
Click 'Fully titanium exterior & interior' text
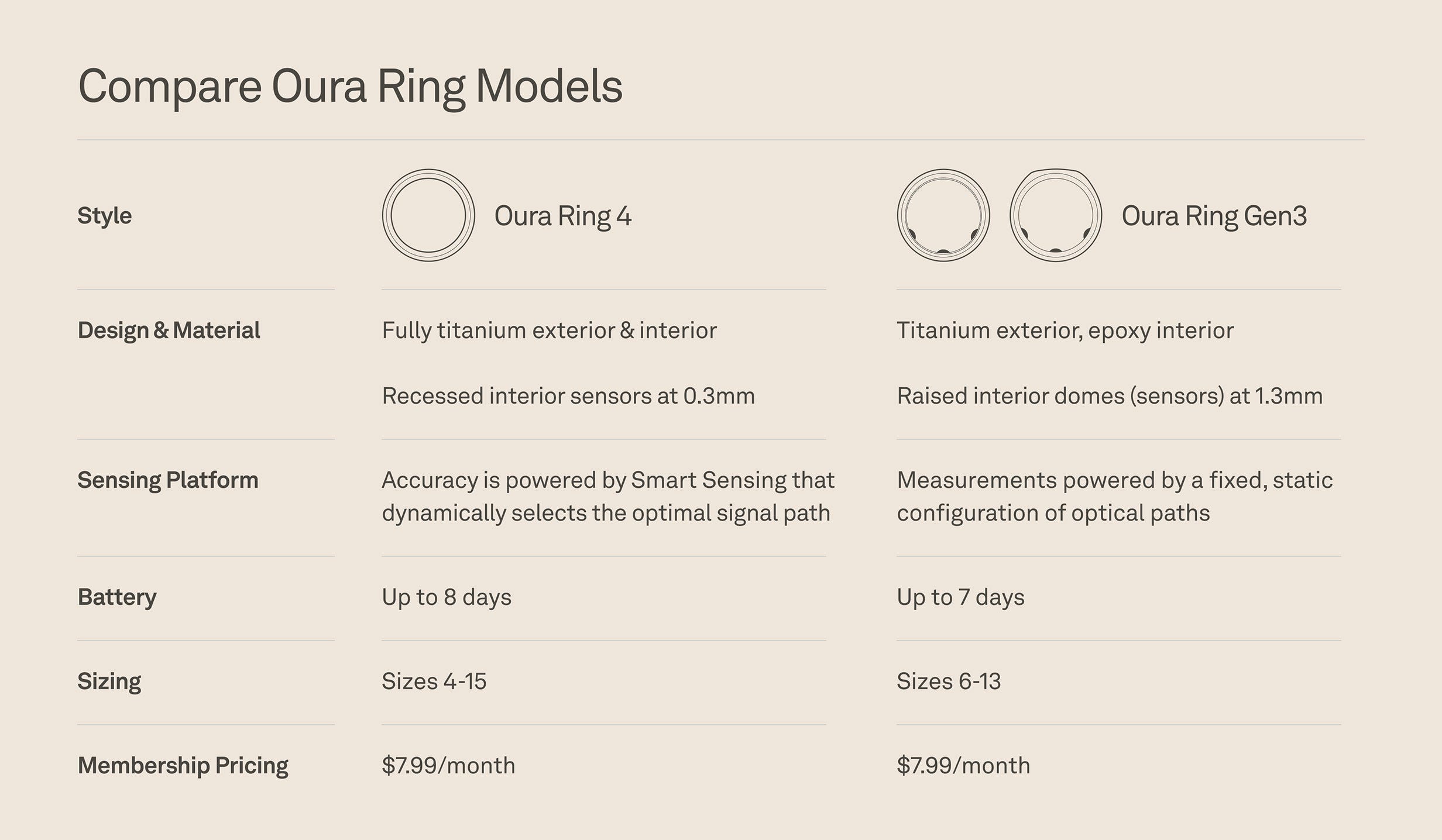click(x=549, y=331)
